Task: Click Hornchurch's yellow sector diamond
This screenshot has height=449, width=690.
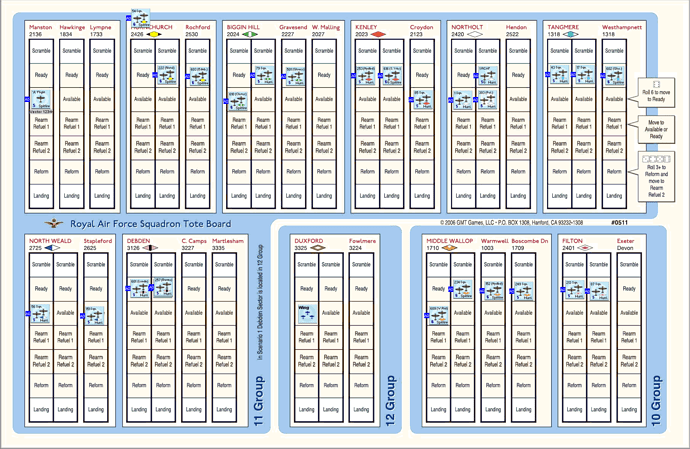Action: coord(154,34)
